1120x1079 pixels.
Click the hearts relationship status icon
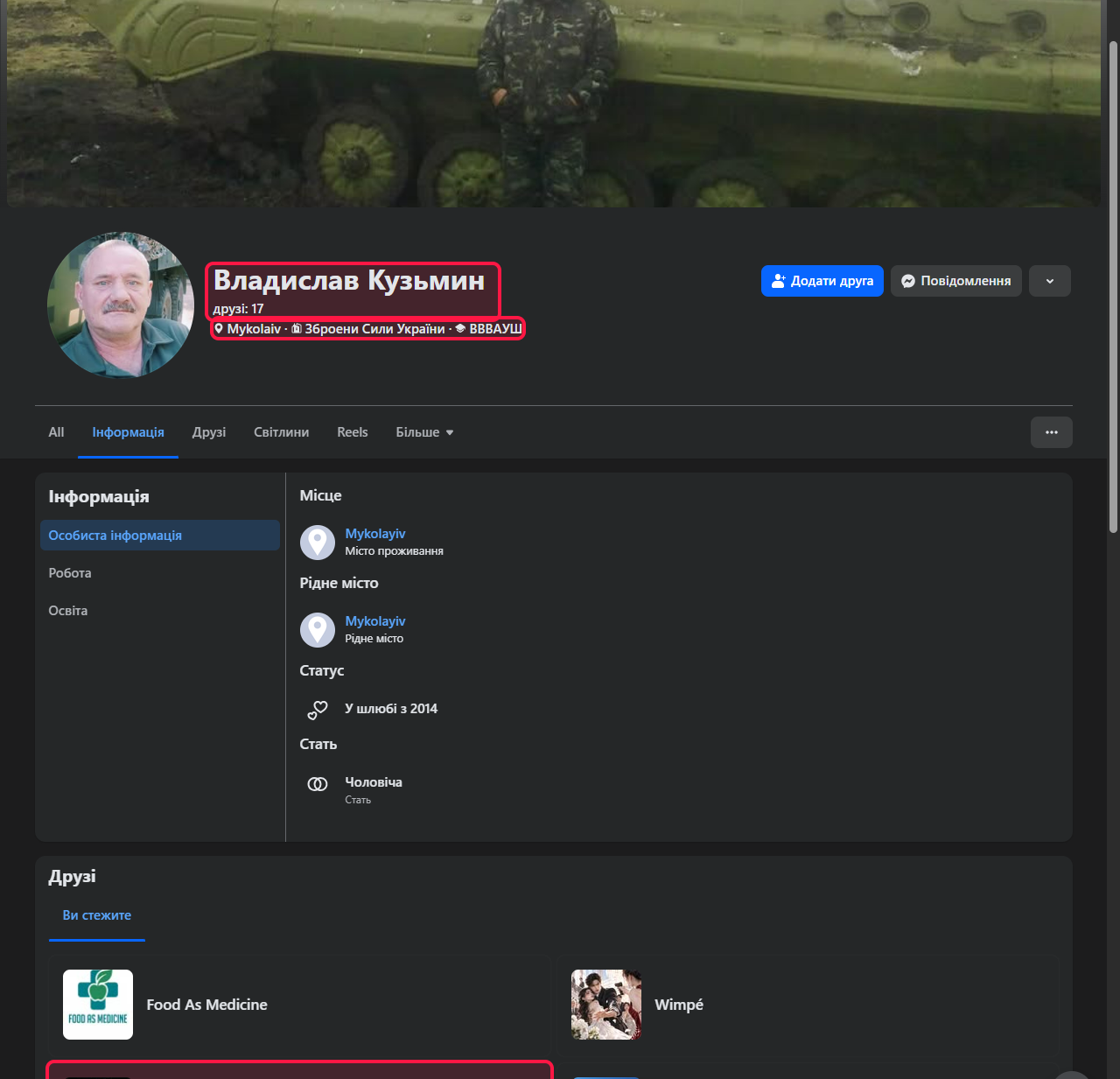[318, 710]
